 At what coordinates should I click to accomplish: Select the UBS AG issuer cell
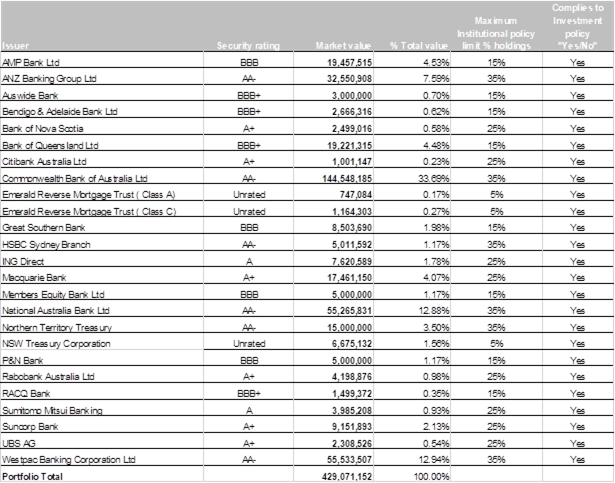19,444
